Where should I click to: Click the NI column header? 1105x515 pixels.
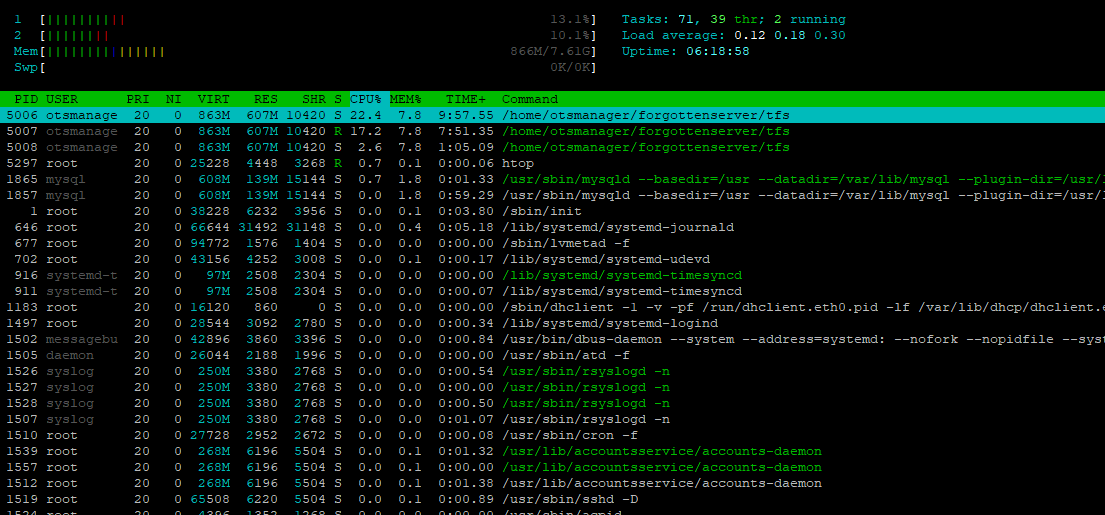[173, 99]
